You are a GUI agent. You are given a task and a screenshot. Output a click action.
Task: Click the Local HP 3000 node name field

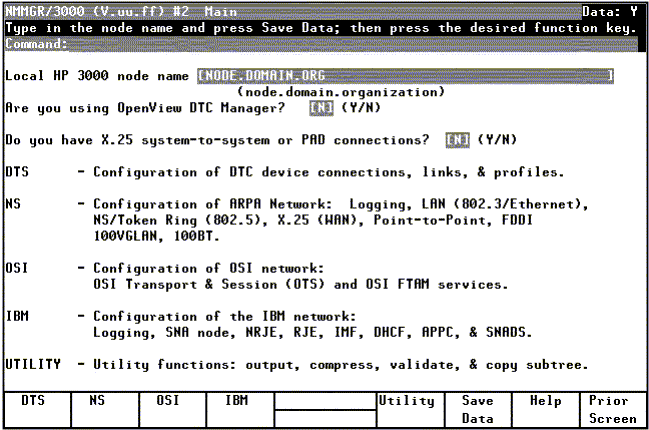click(x=405, y=76)
